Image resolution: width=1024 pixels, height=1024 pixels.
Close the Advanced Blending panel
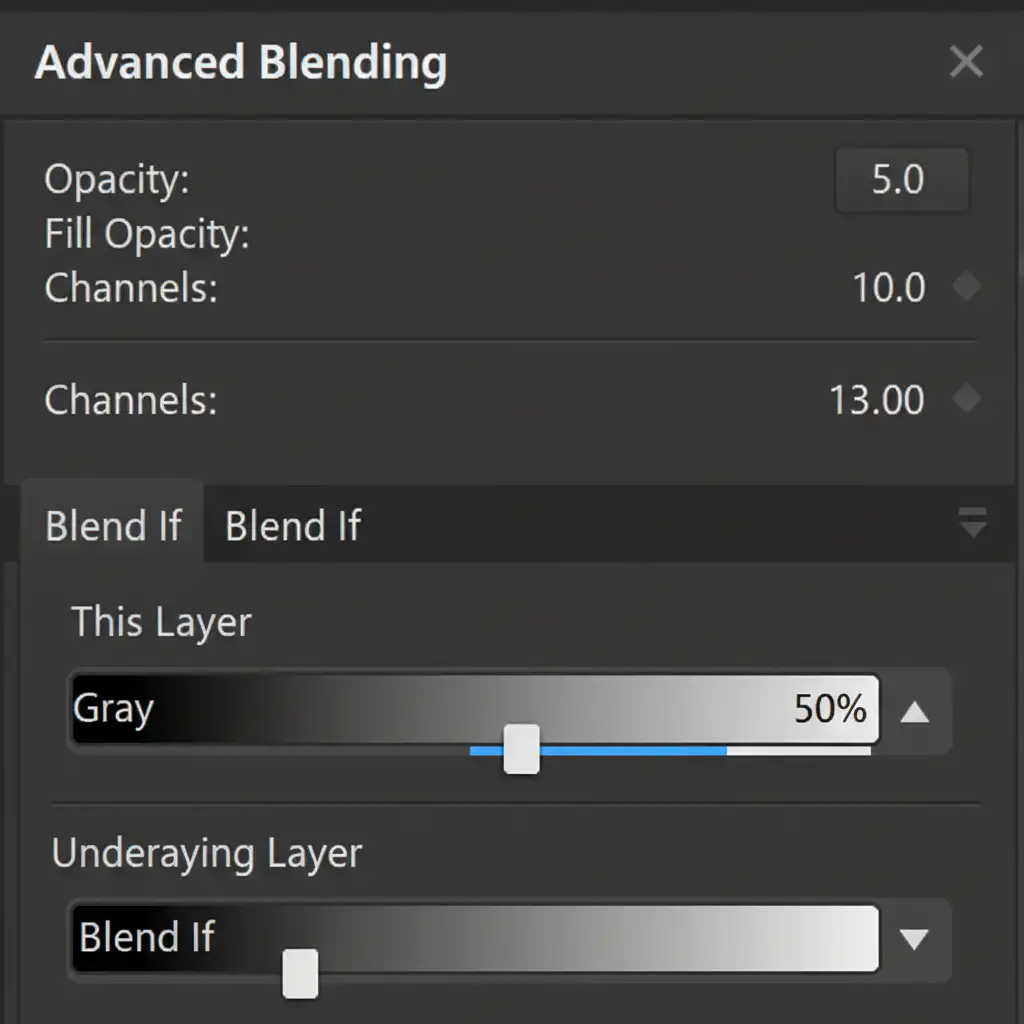[966, 62]
